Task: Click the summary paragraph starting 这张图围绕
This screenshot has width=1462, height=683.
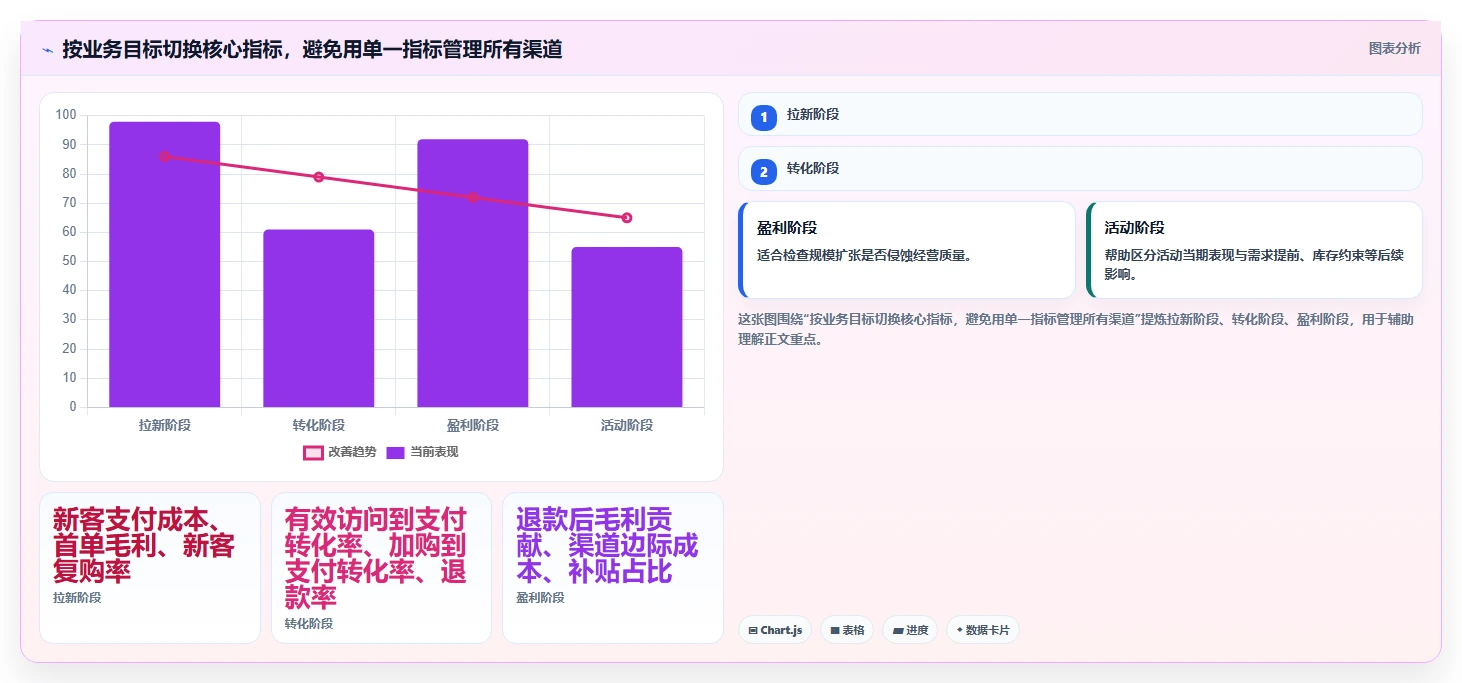Action: point(1076,329)
